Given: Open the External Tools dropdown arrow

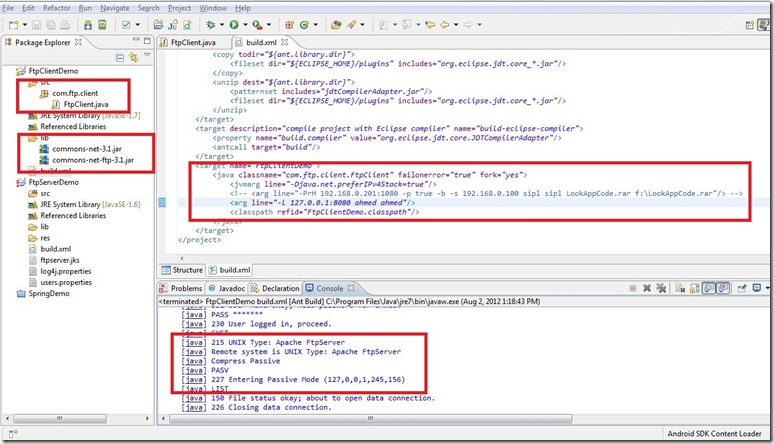Looking at the screenshot, I should (x=269, y=25).
